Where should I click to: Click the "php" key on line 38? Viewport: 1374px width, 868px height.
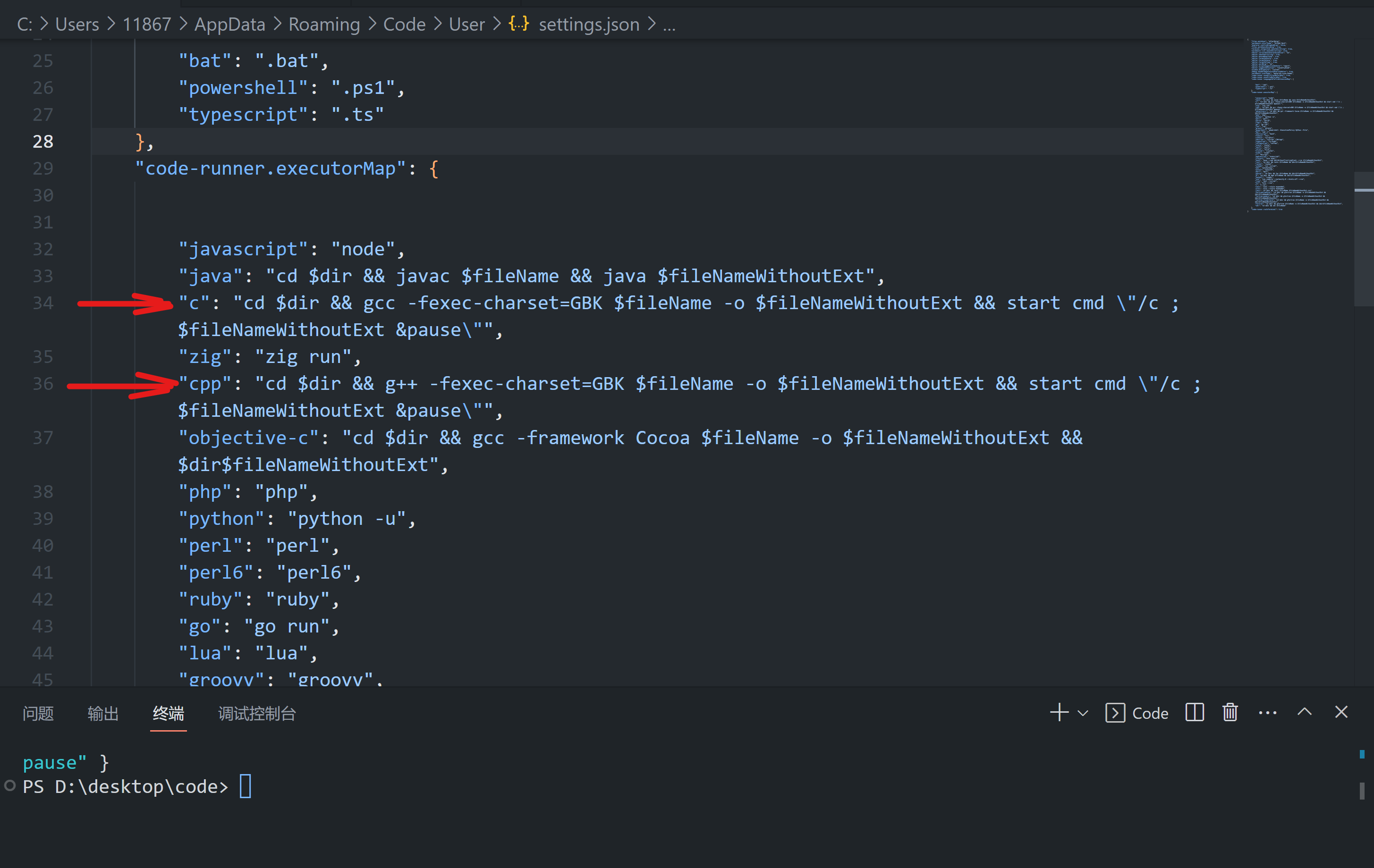(205, 492)
